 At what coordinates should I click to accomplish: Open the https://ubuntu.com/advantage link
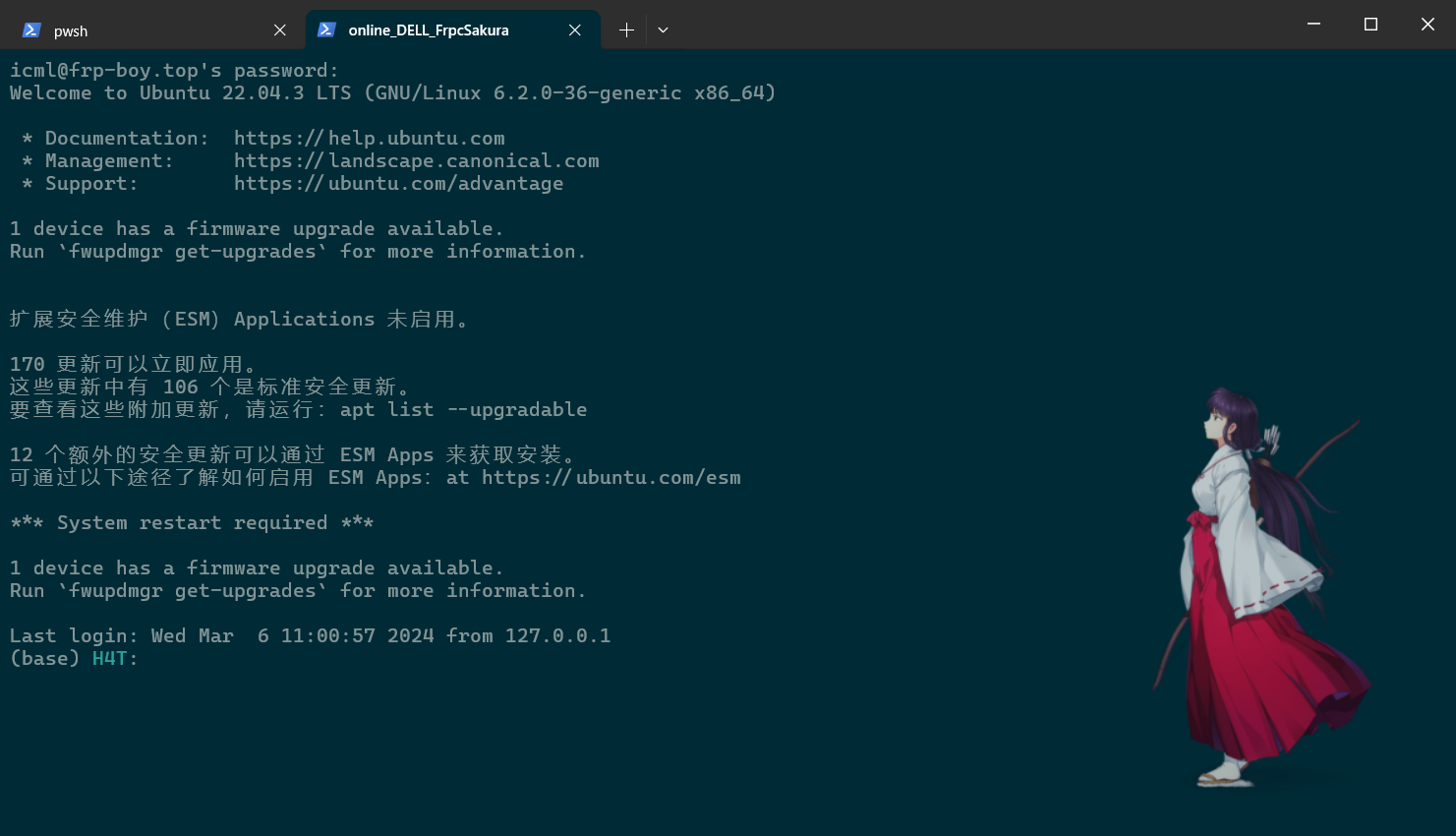tap(399, 183)
